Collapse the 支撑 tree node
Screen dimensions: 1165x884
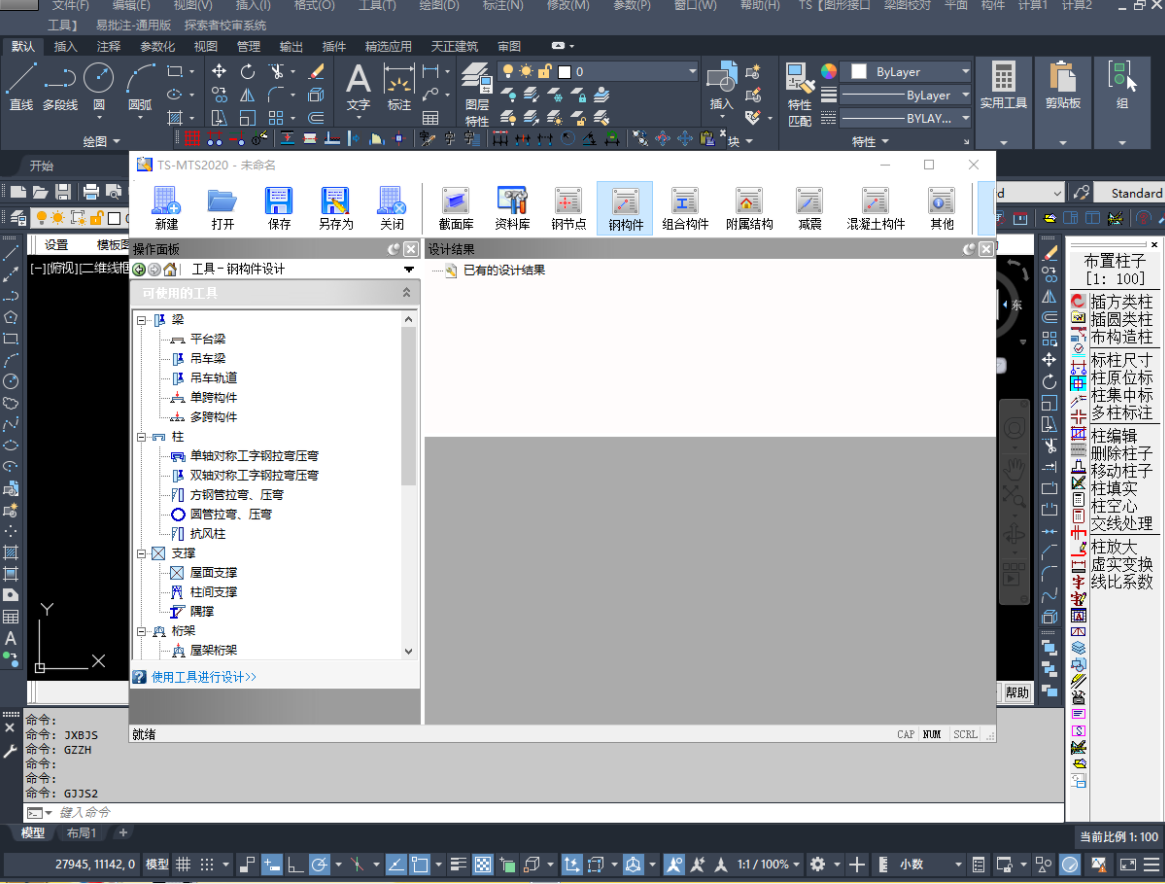pos(141,553)
